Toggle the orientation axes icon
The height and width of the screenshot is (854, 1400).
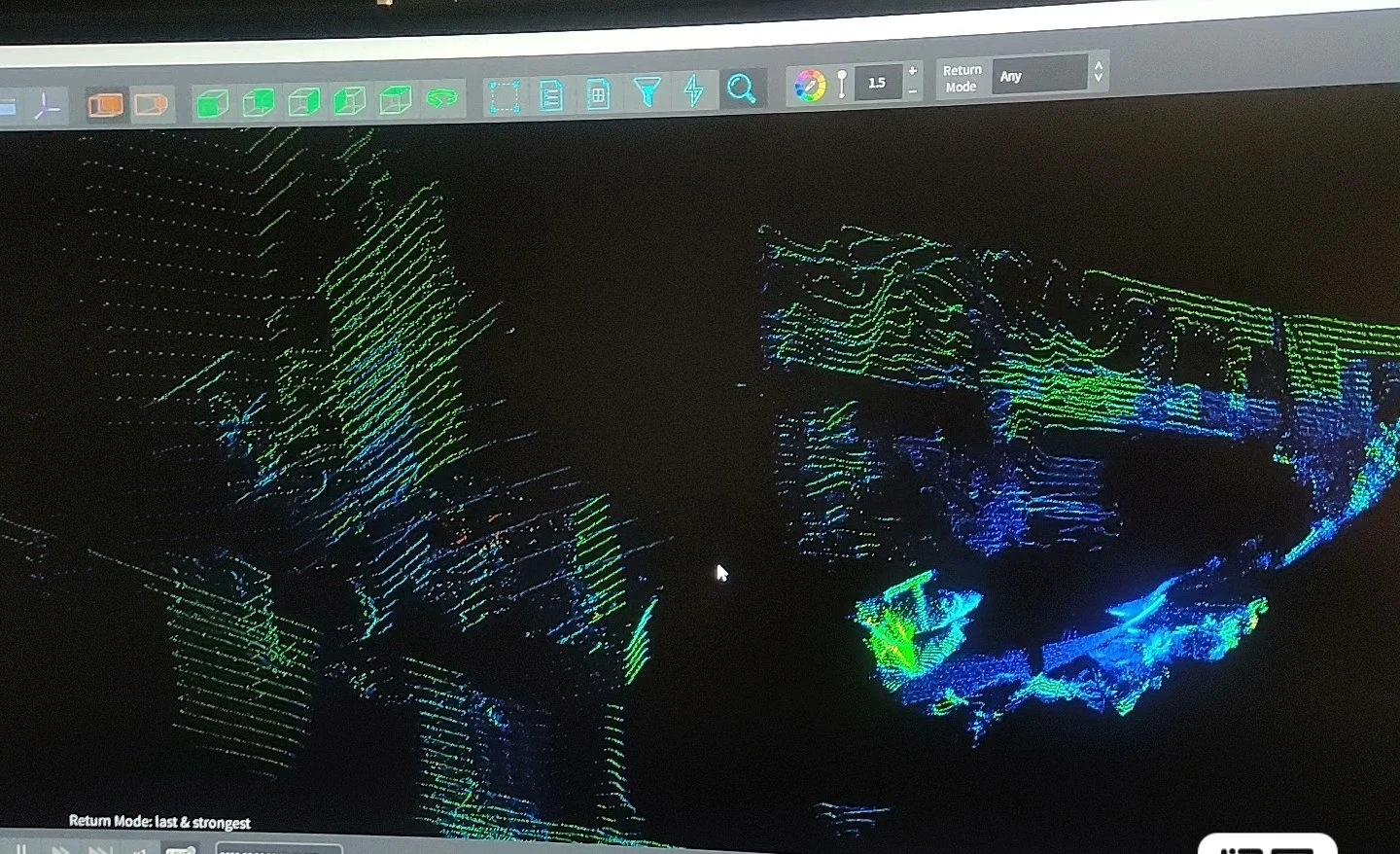click(47, 107)
